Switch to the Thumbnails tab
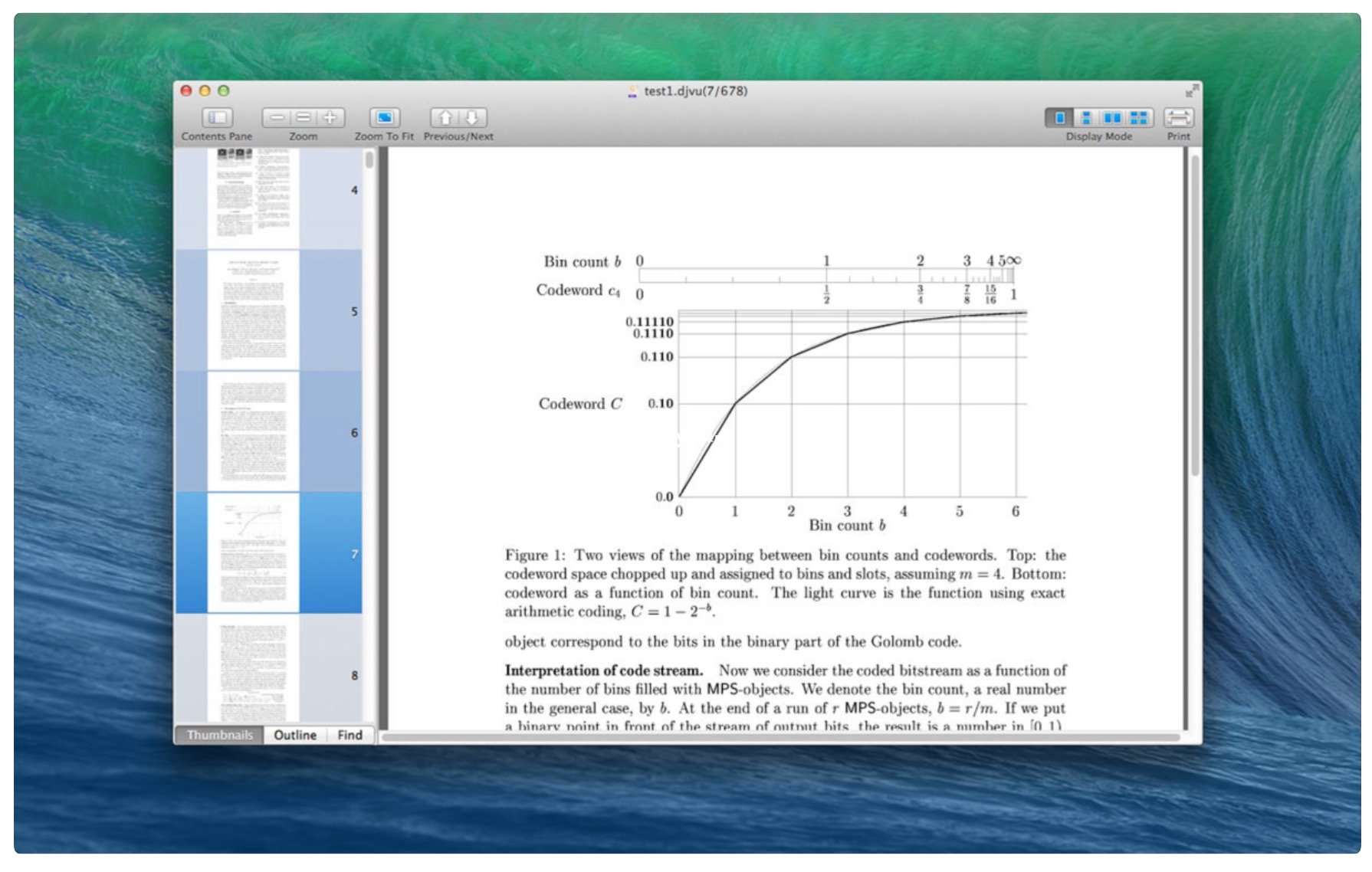1372x872 pixels. 220,735
